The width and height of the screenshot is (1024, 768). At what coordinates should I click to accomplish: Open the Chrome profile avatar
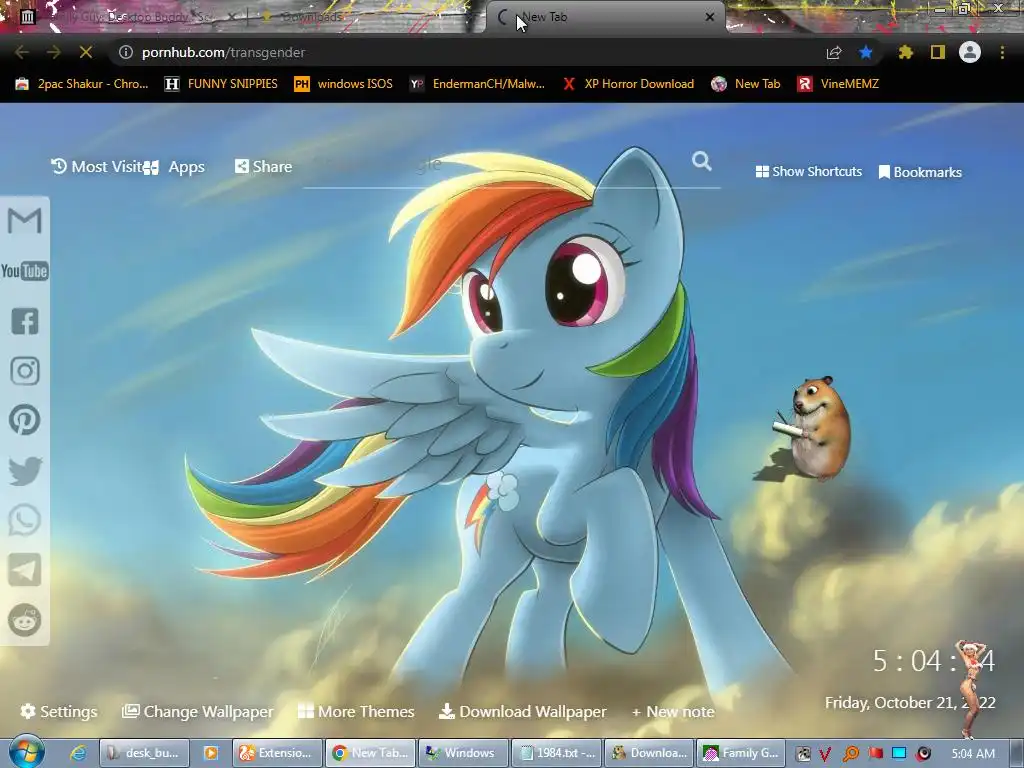click(970, 52)
